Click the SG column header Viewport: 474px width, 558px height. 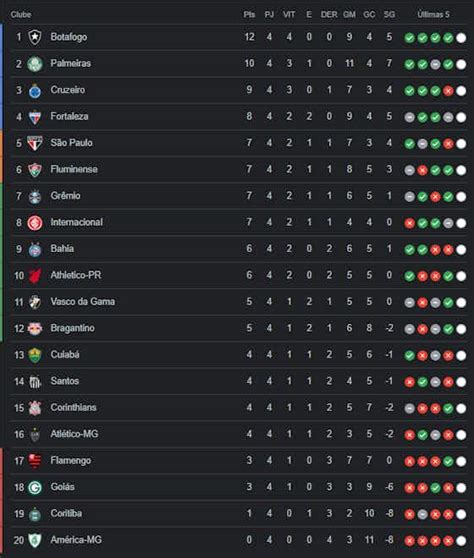389,15
